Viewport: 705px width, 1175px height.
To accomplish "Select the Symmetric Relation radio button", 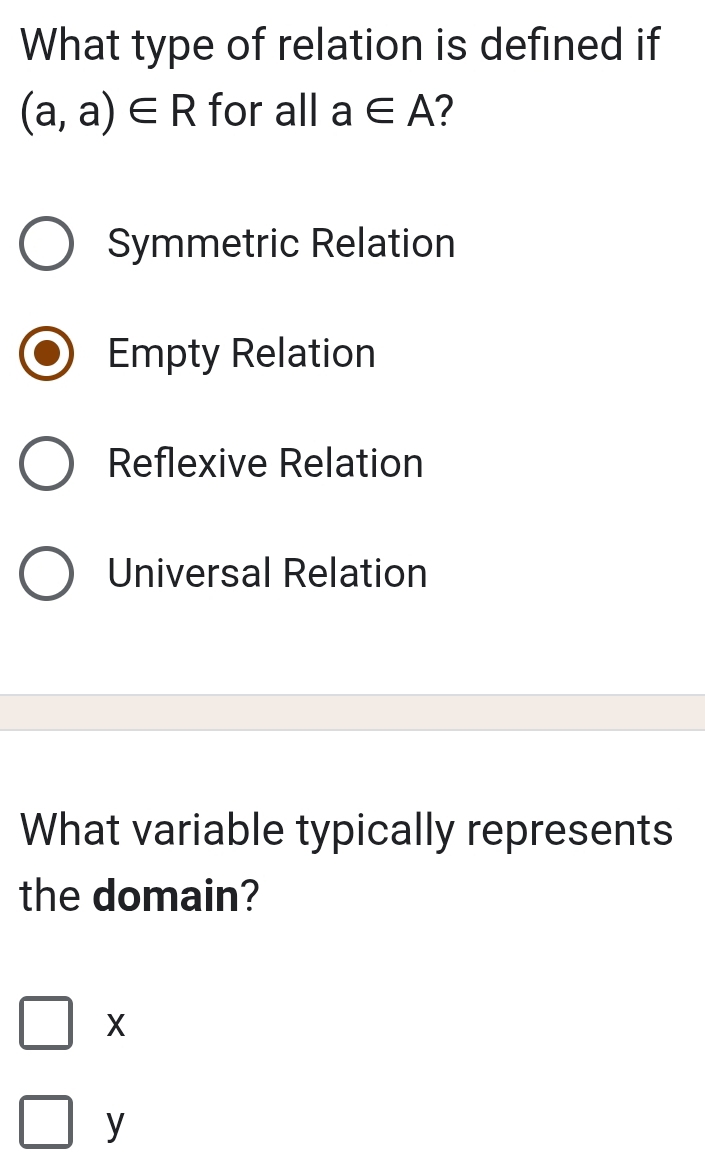I will click(46, 244).
